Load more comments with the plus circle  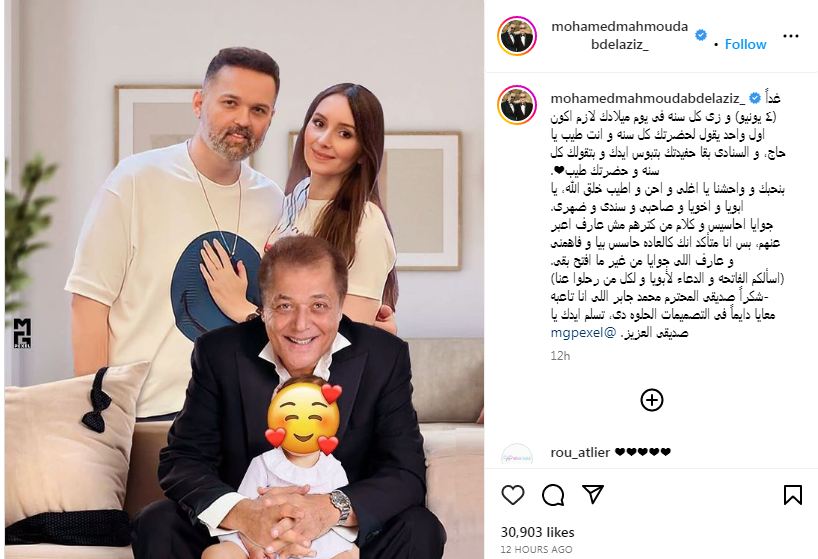click(652, 400)
